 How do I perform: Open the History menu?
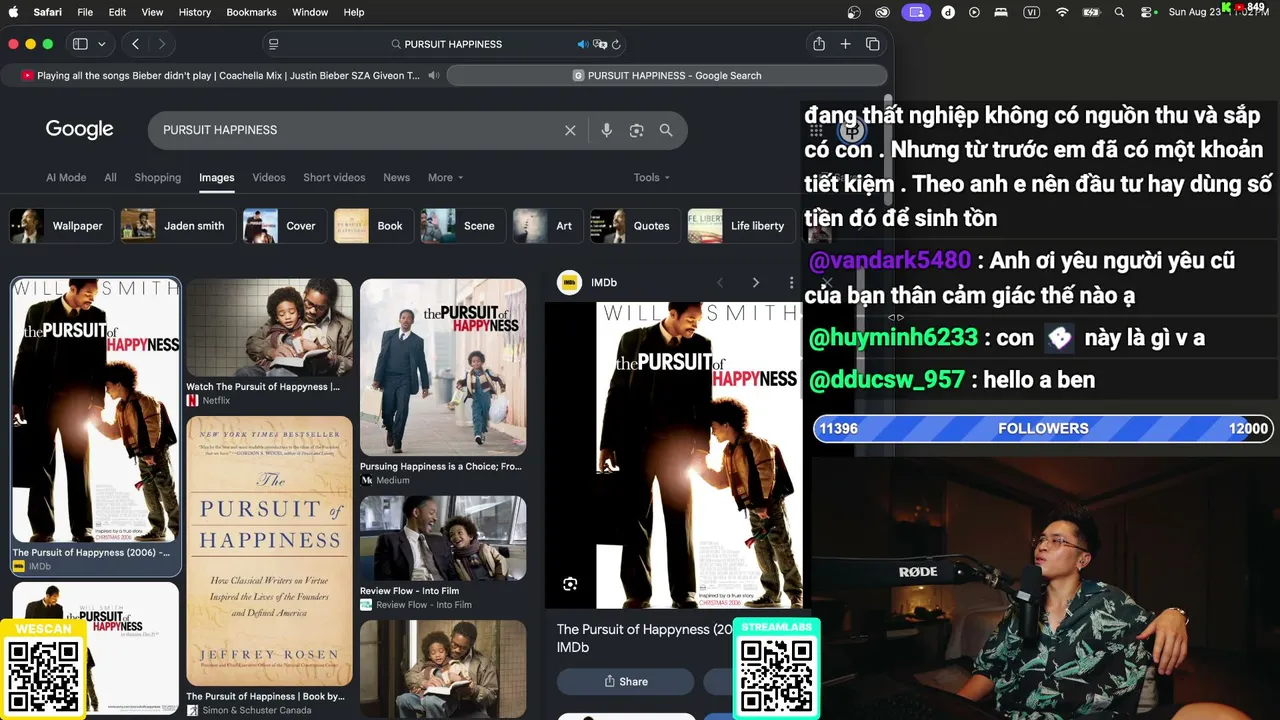[194, 12]
